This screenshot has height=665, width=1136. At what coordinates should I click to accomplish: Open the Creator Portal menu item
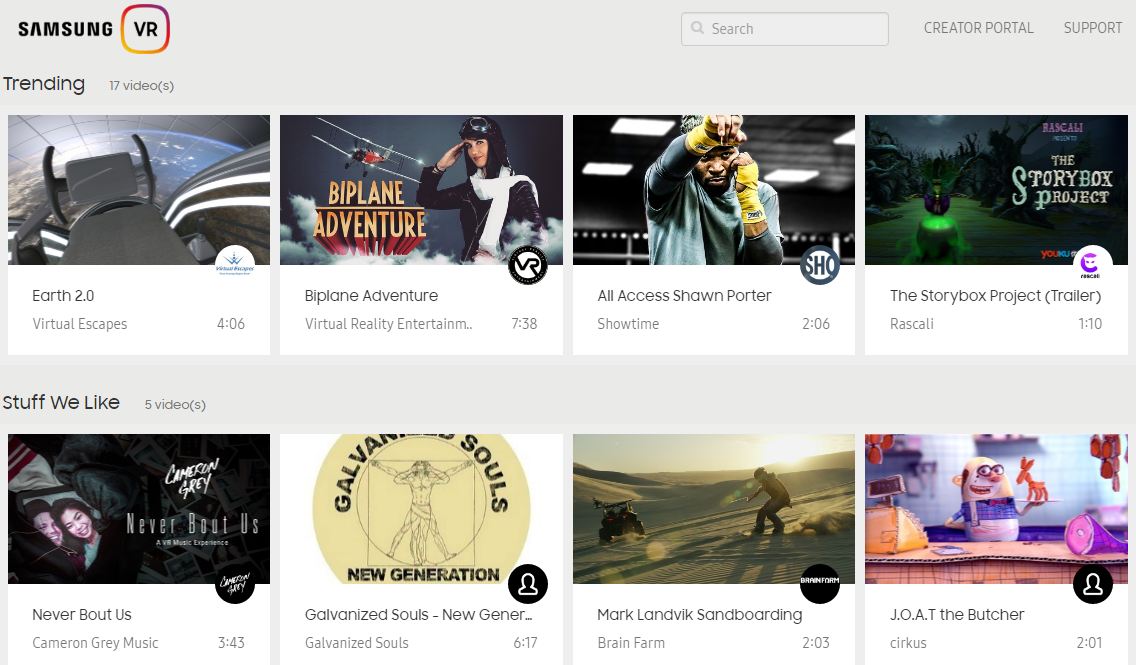(x=978, y=28)
